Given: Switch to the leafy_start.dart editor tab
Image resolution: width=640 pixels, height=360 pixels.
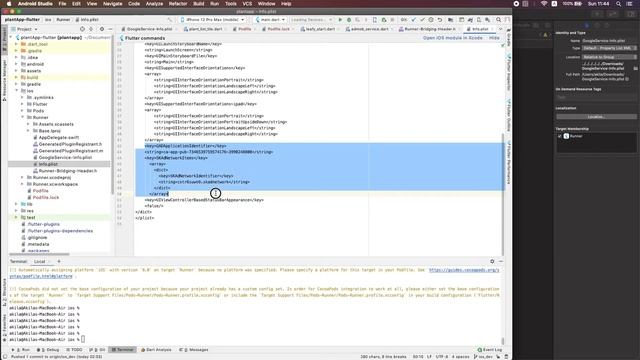Looking at the screenshot, I should [319, 29].
